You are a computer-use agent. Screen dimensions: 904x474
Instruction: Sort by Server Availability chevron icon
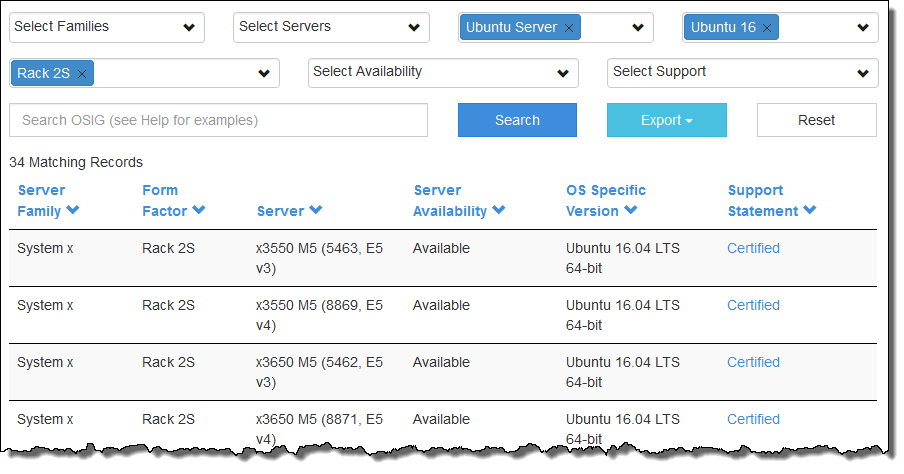498,211
